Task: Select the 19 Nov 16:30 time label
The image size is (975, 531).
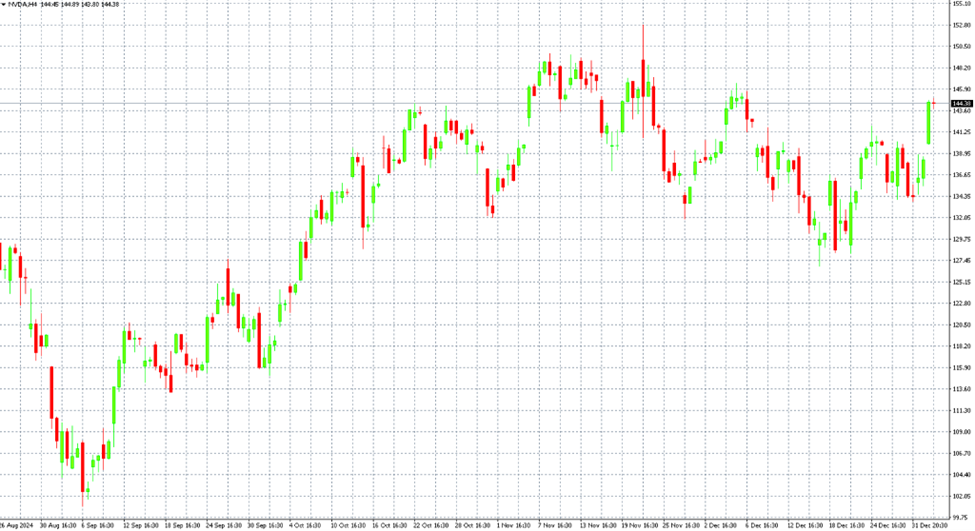Action: pyautogui.click(x=639, y=525)
